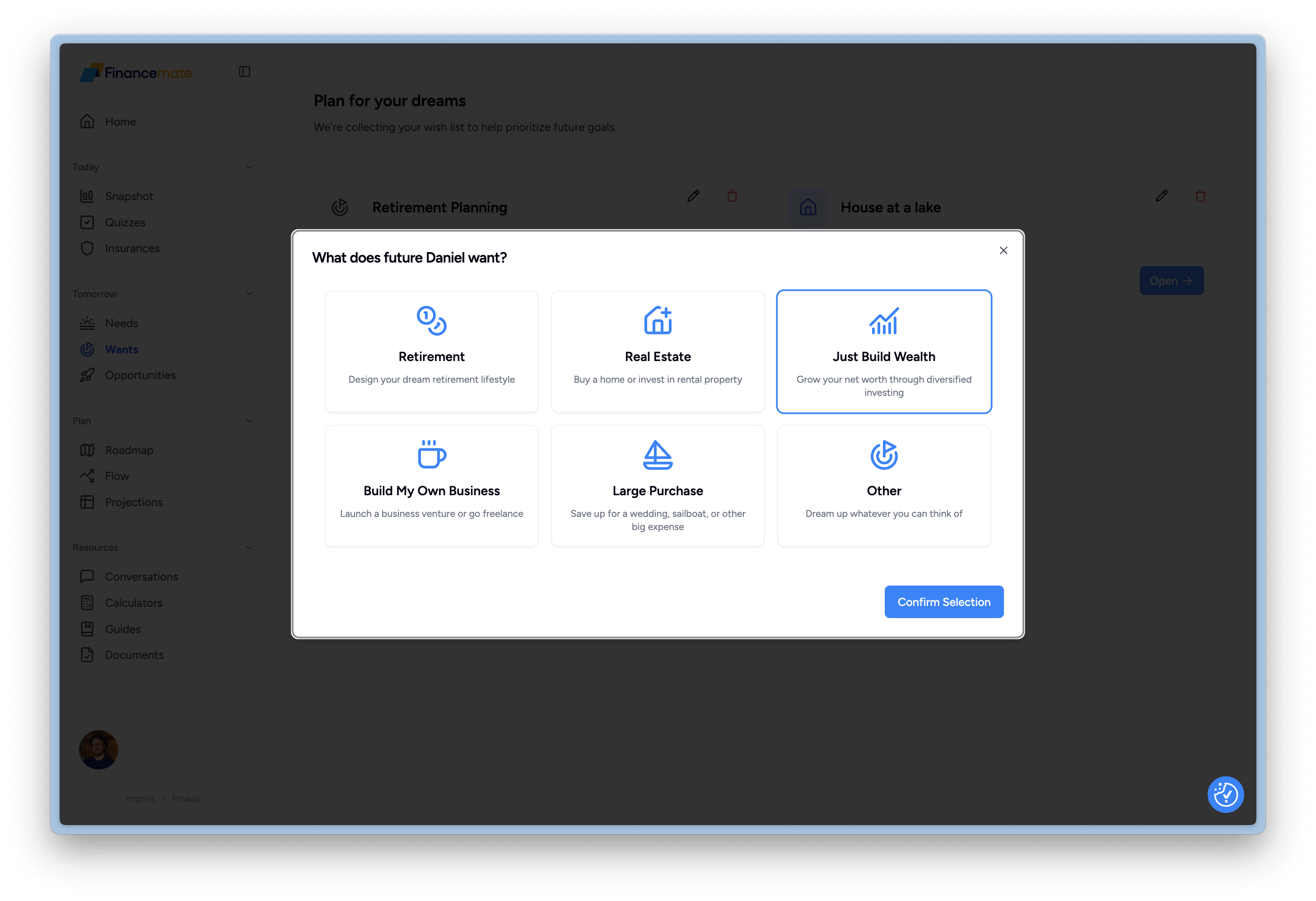Image resolution: width=1316 pixels, height=901 pixels.
Task: Close the goal selection dialog
Action: [x=1003, y=250]
